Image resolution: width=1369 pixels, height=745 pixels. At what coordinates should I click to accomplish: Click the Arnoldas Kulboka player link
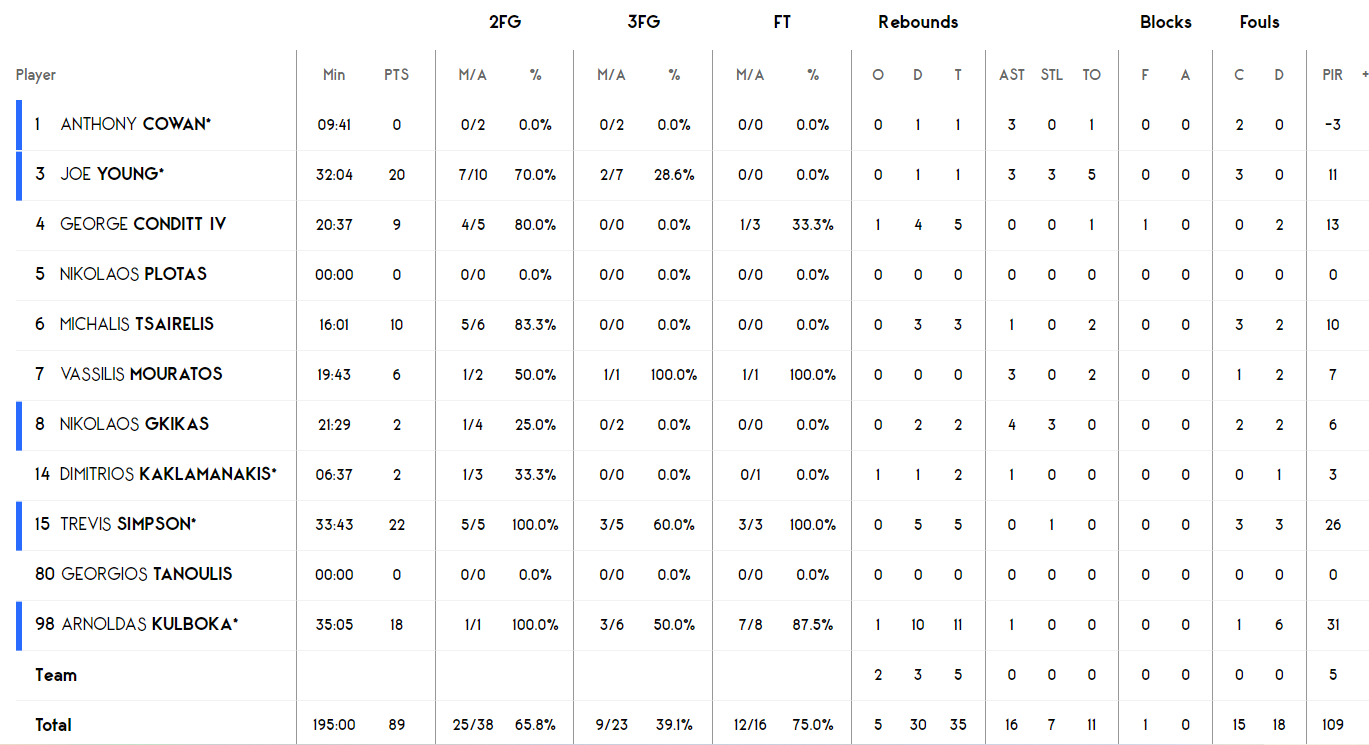[150, 624]
